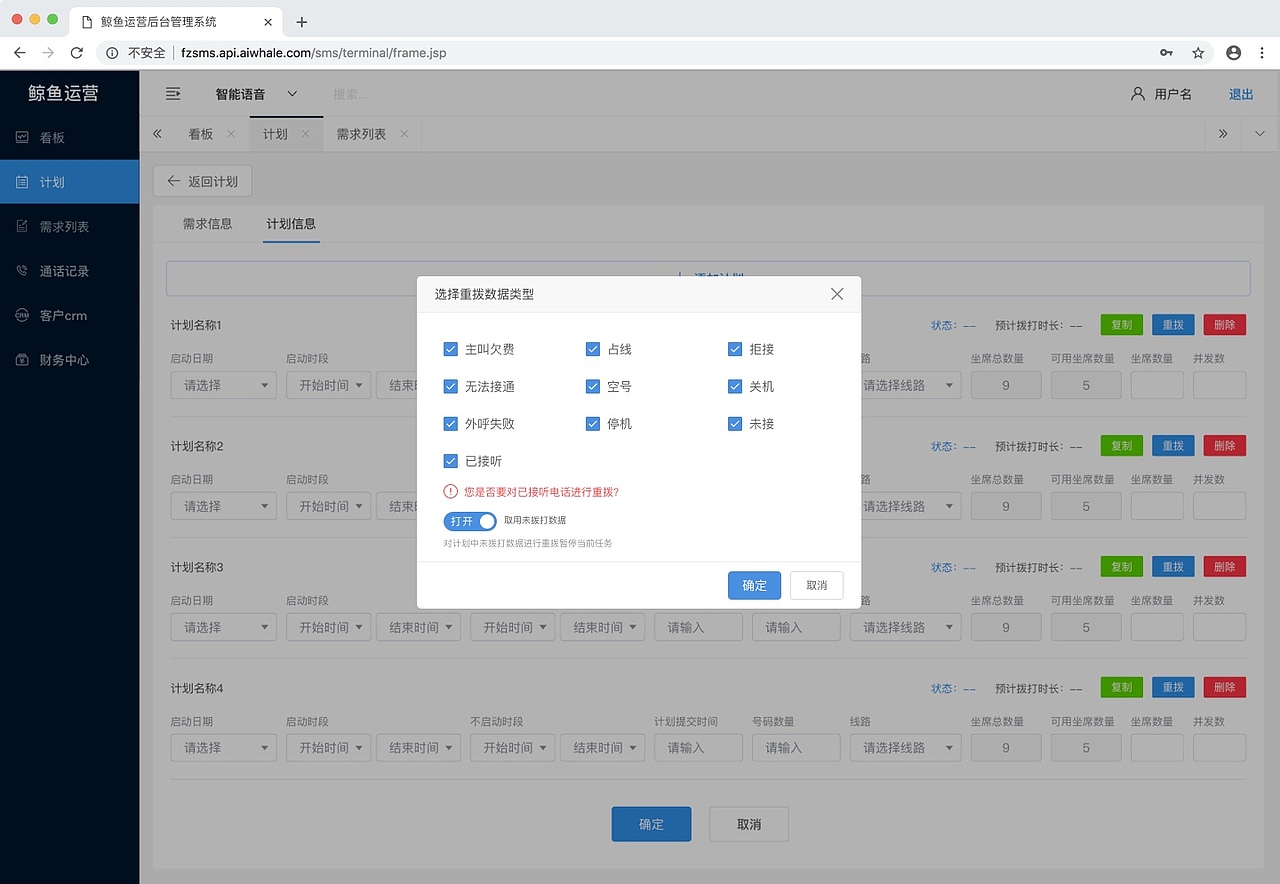Select the 计划信息 tab
The image size is (1280, 884).
(x=291, y=223)
